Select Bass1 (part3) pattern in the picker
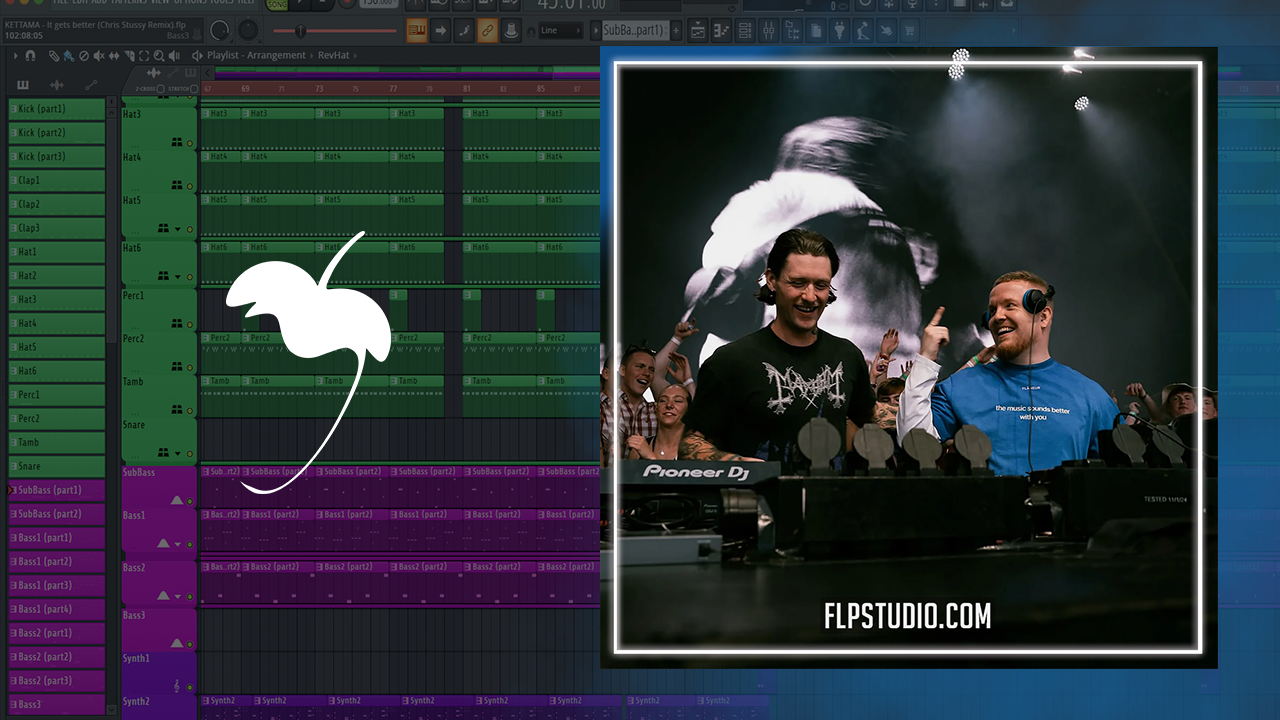 (x=57, y=586)
